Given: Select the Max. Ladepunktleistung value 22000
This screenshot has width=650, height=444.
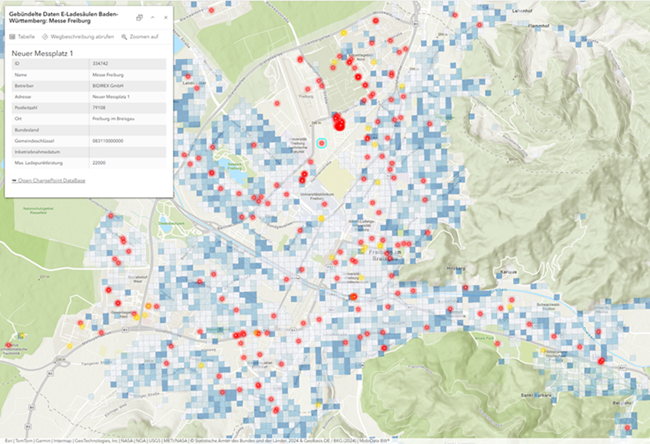Looking at the screenshot, I should (99, 163).
